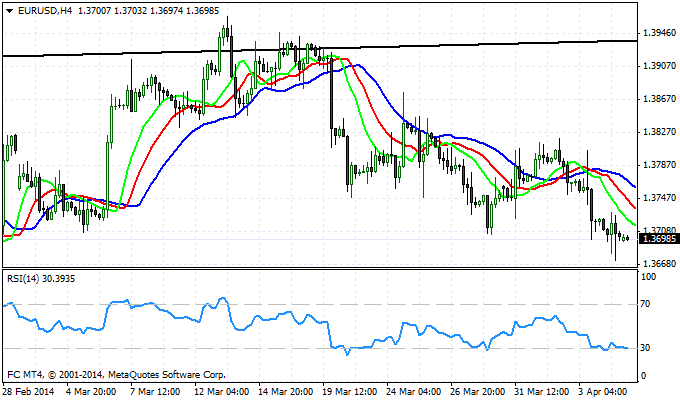Click the 1.37870 price axis label
This screenshot has height=400, width=680.
tap(659, 165)
